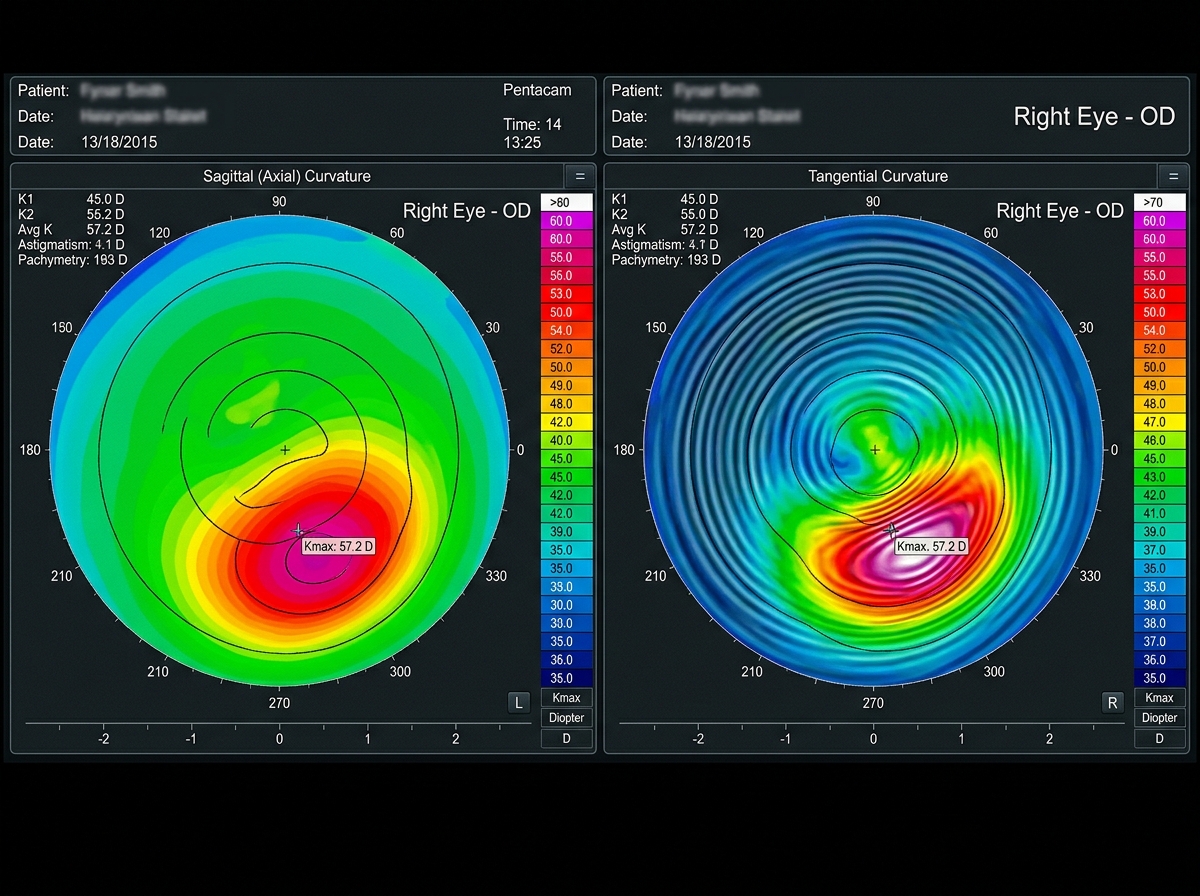Select Kmax below the tangential color scale
1200x896 pixels.
coord(1160,698)
